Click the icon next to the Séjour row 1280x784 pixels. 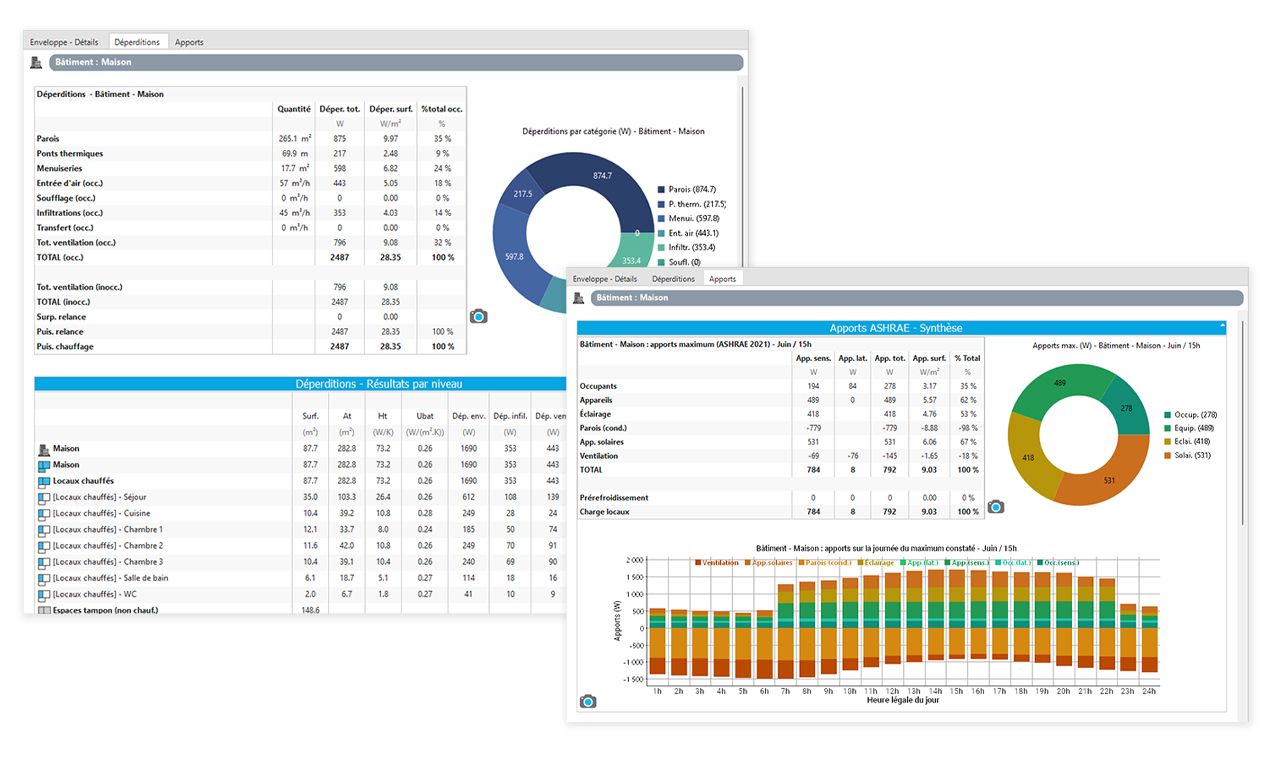pyautogui.click(x=43, y=497)
